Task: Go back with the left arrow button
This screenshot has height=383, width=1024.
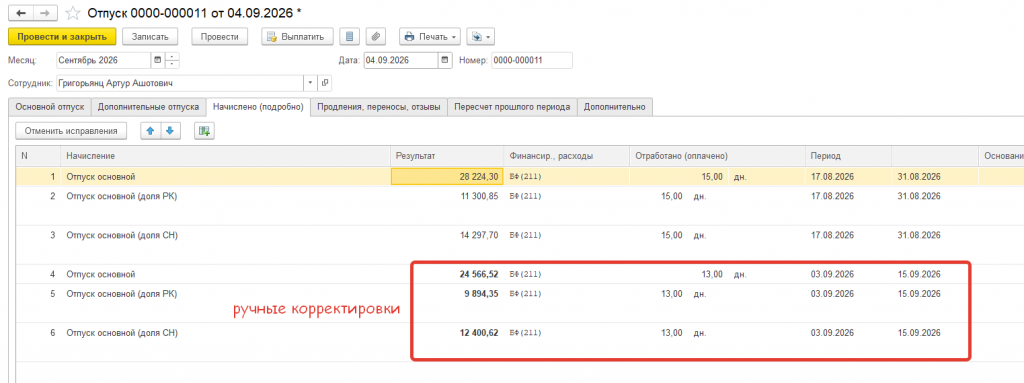Action: (x=20, y=13)
